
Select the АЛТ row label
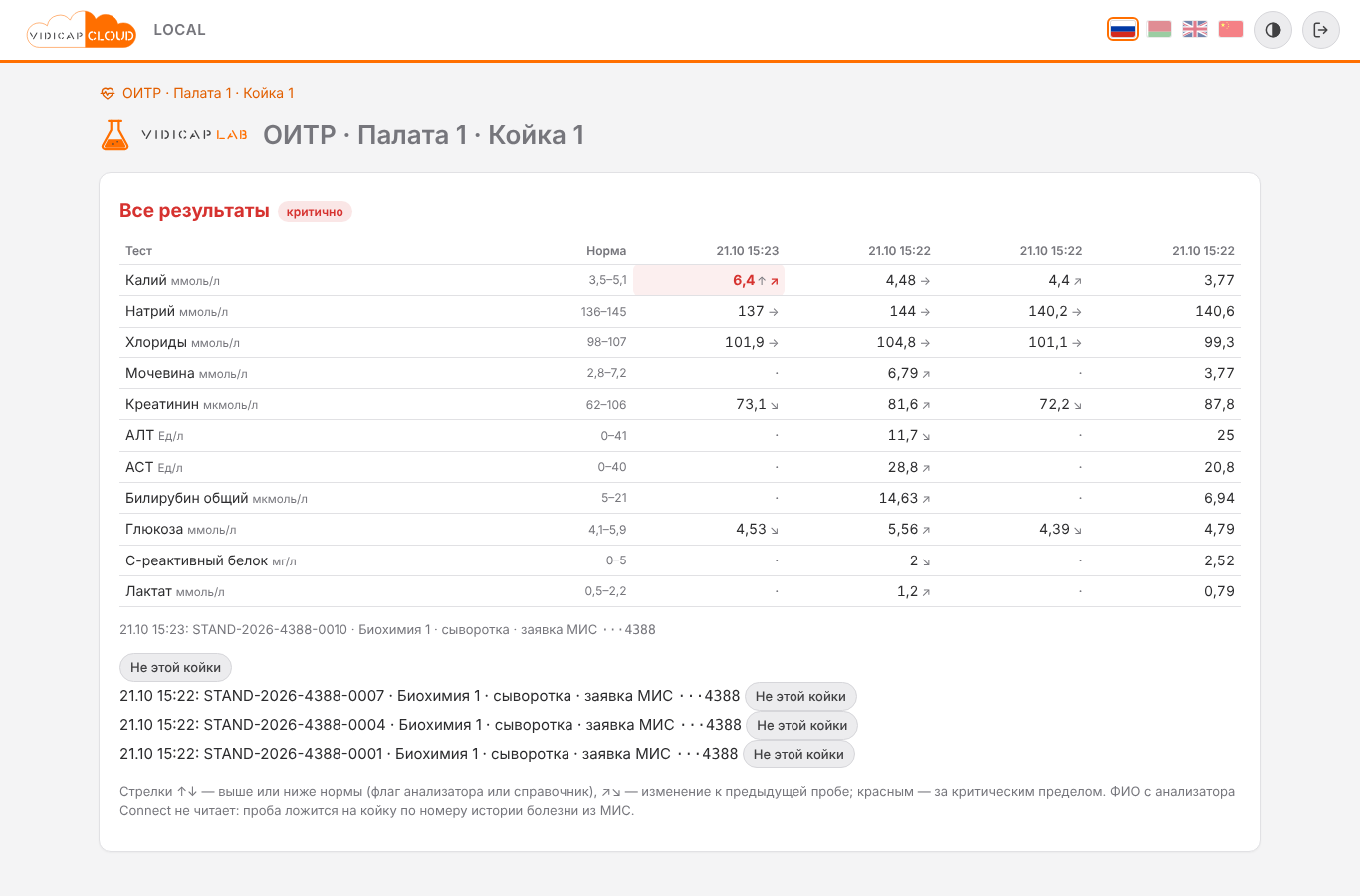click(139, 435)
